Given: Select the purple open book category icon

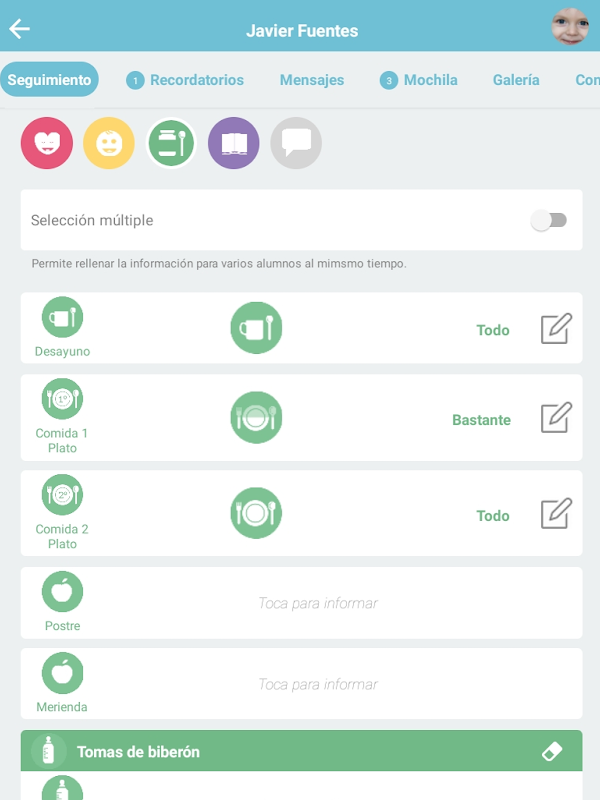Looking at the screenshot, I should [x=234, y=143].
